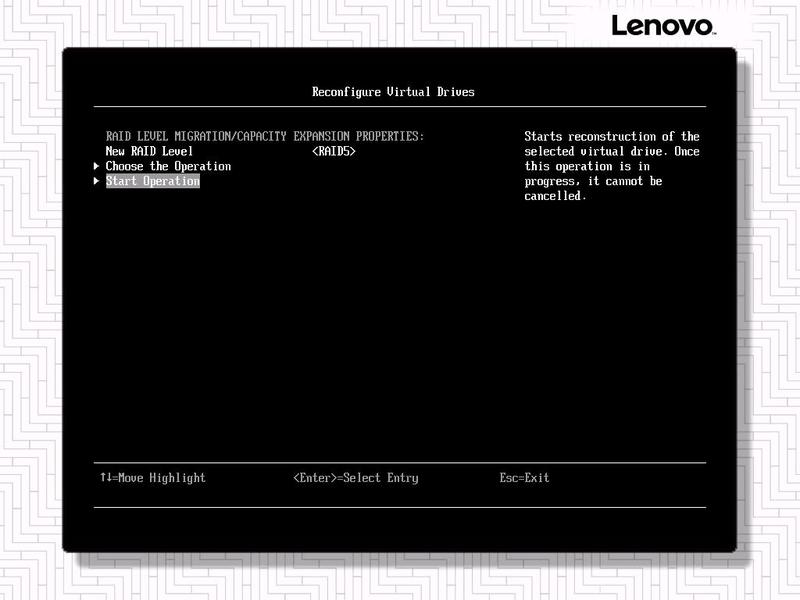Open the <RAID5> value selector
The width and height of the screenshot is (800, 600).
[334, 151]
